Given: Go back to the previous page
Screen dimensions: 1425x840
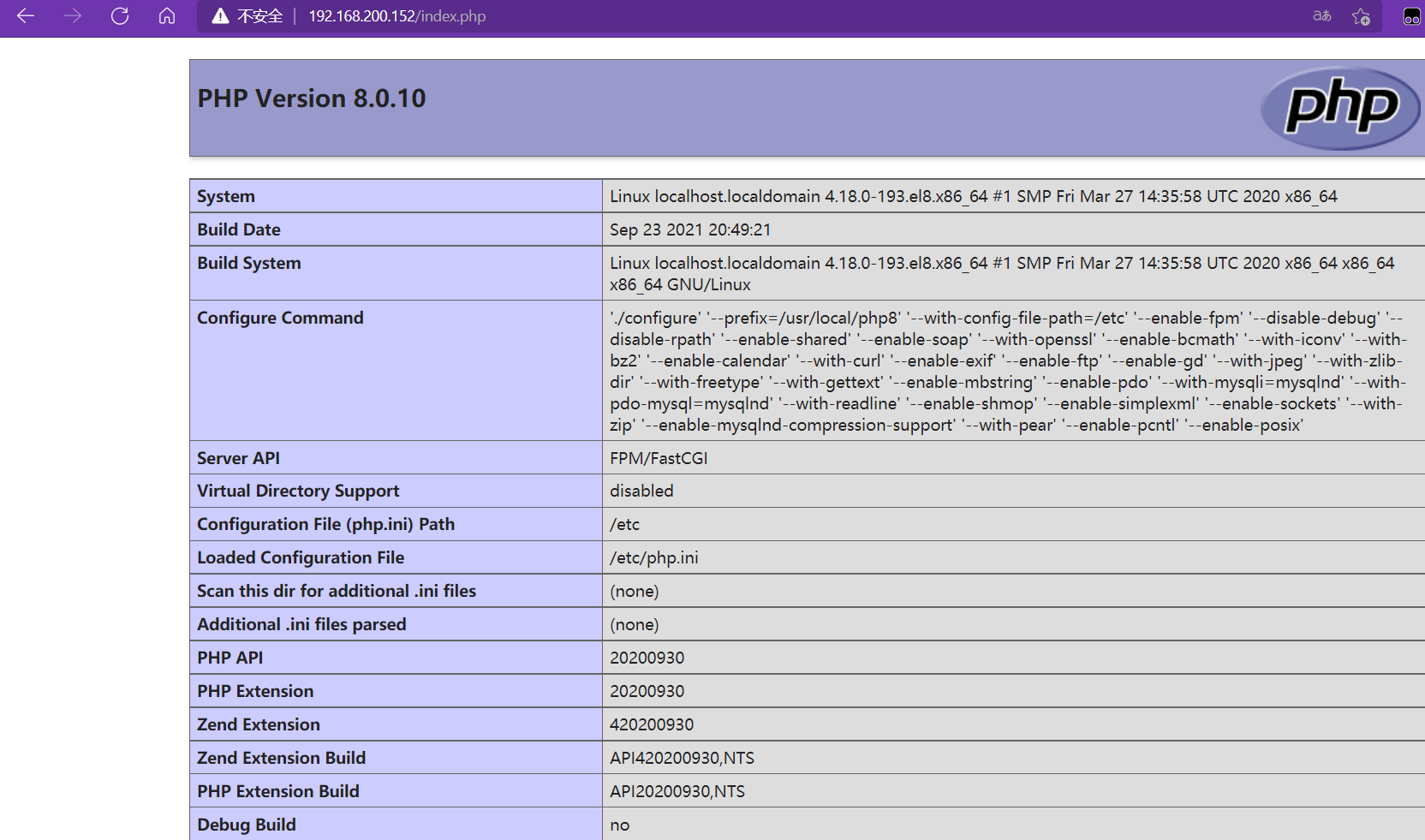Looking at the screenshot, I should 26,16.
